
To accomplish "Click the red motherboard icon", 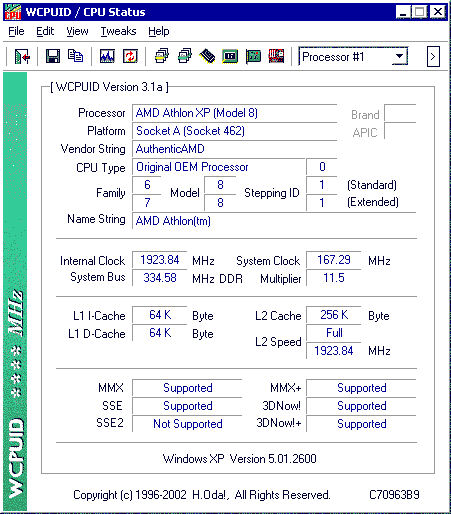I will coord(276,56).
